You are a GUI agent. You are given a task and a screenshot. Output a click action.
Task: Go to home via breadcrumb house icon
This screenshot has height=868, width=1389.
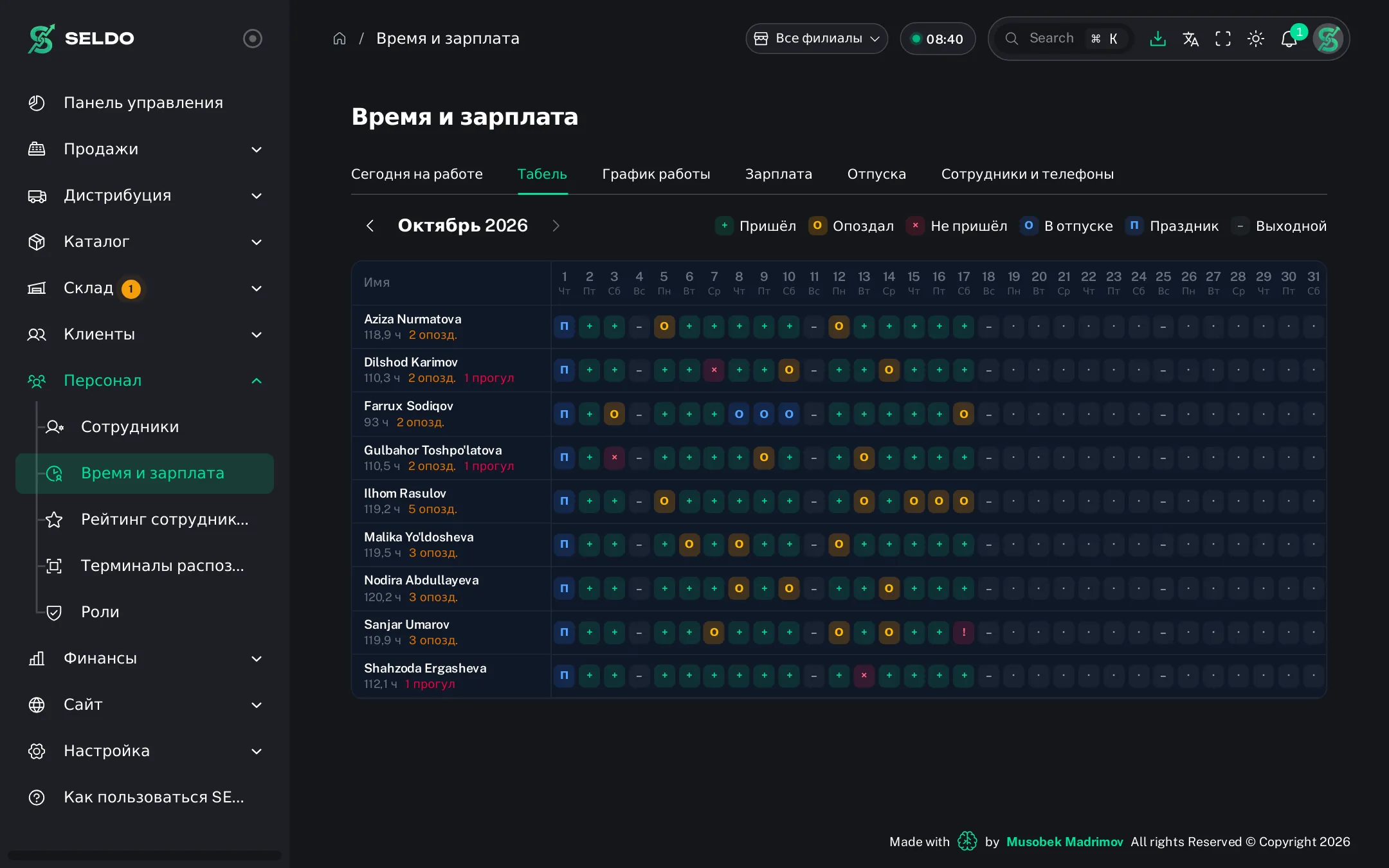tap(340, 39)
